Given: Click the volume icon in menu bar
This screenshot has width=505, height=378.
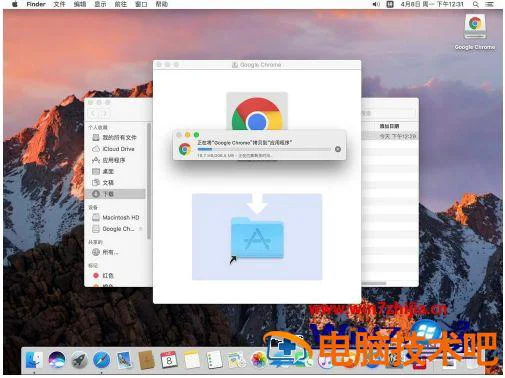Looking at the screenshot, I should coord(376,4).
